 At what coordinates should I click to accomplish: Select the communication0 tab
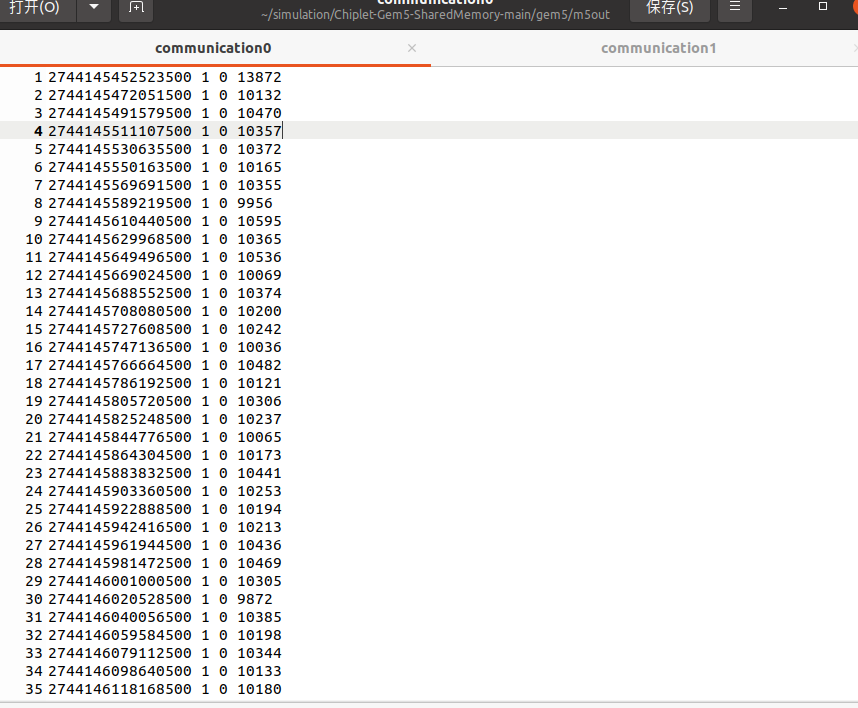213,48
